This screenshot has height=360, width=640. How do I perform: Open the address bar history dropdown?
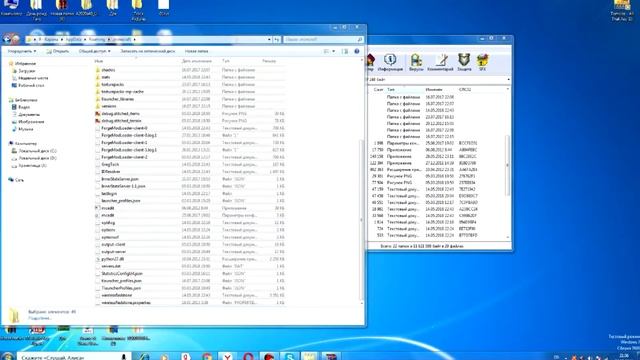pos(269,40)
